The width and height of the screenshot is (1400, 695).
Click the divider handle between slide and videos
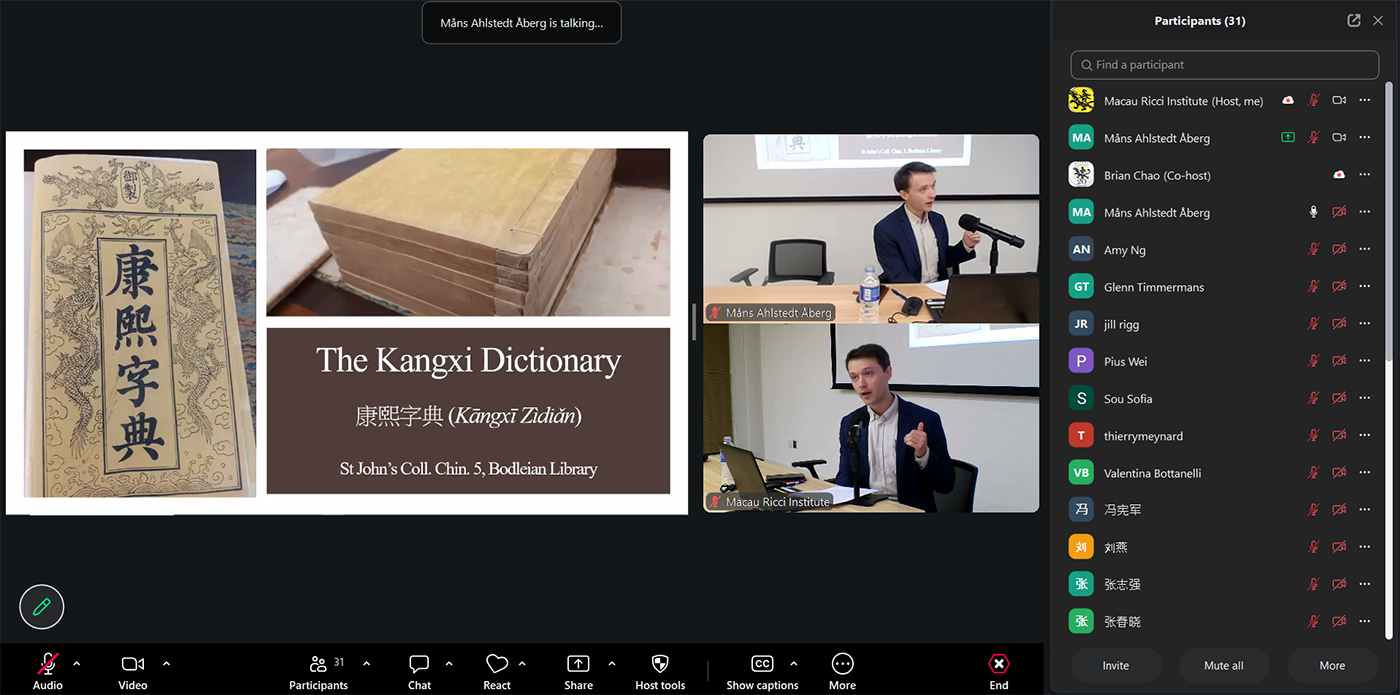695,323
